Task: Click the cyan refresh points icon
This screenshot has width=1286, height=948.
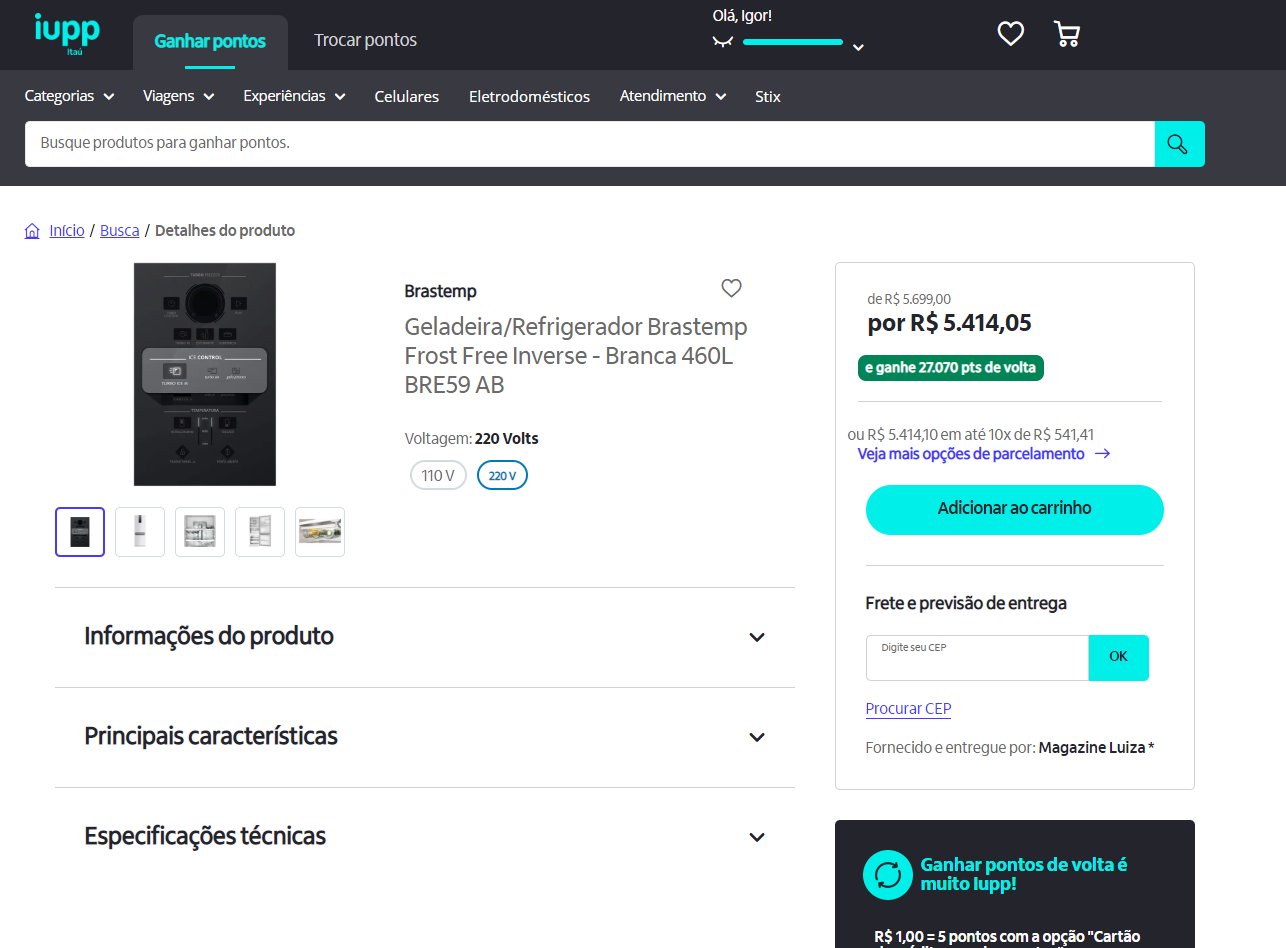Action: 887,875
